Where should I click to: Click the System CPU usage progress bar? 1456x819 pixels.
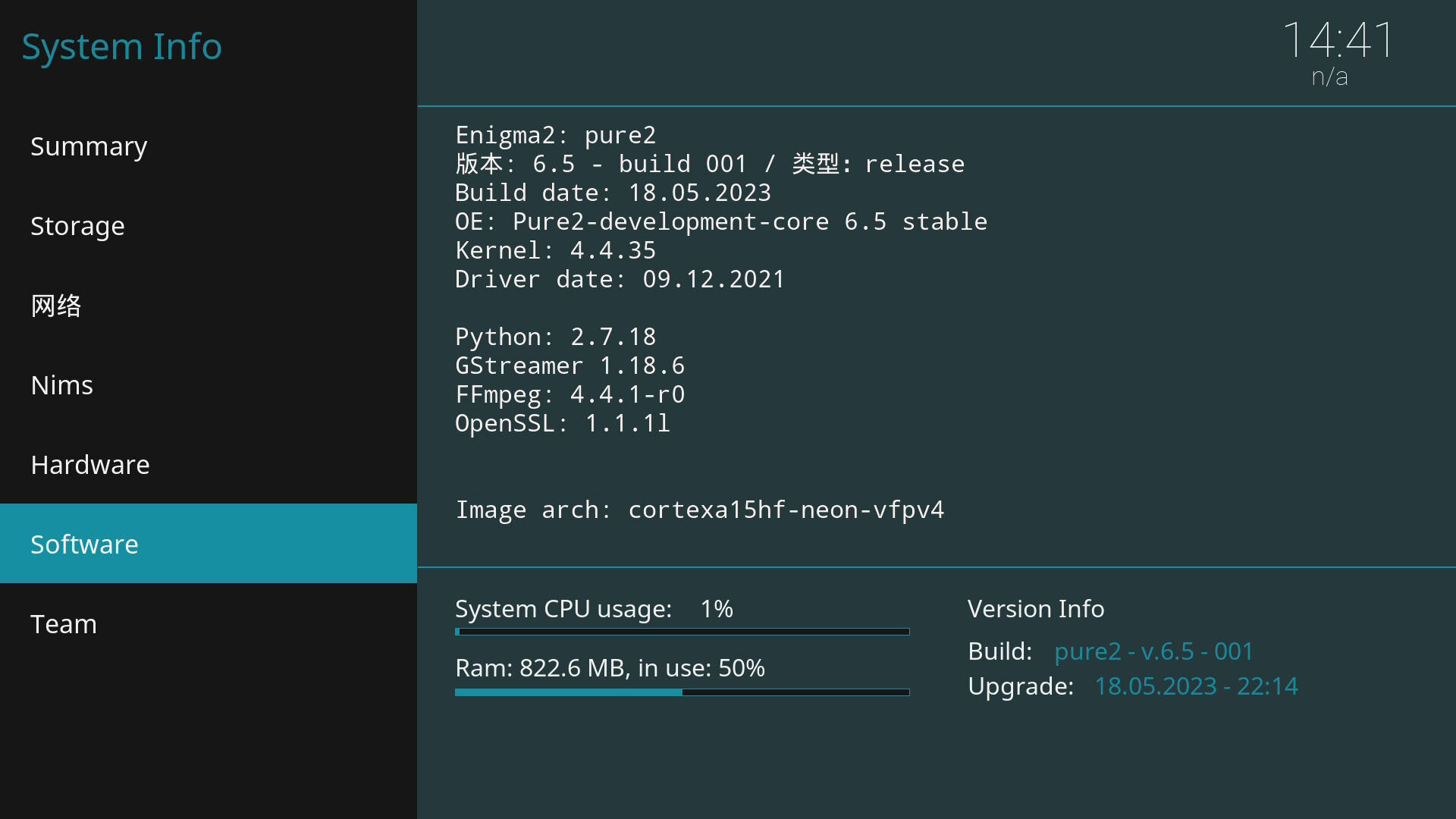(x=682, y=632)
